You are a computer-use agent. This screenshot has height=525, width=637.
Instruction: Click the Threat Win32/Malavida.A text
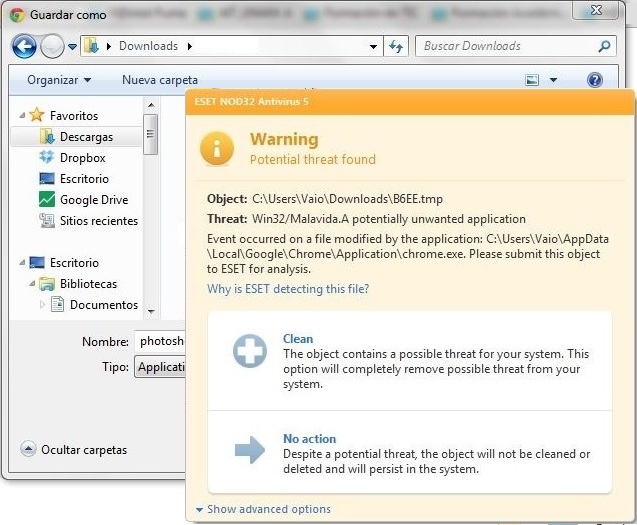389,219
